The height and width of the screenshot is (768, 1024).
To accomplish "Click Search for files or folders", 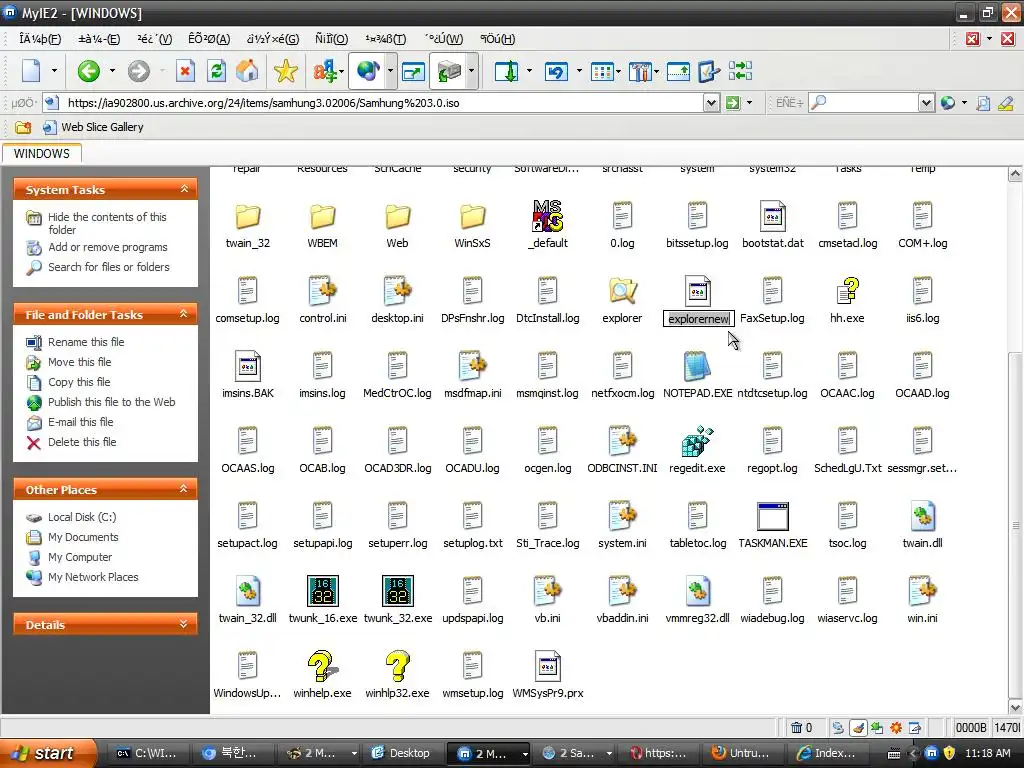I will tap(108, 267).
